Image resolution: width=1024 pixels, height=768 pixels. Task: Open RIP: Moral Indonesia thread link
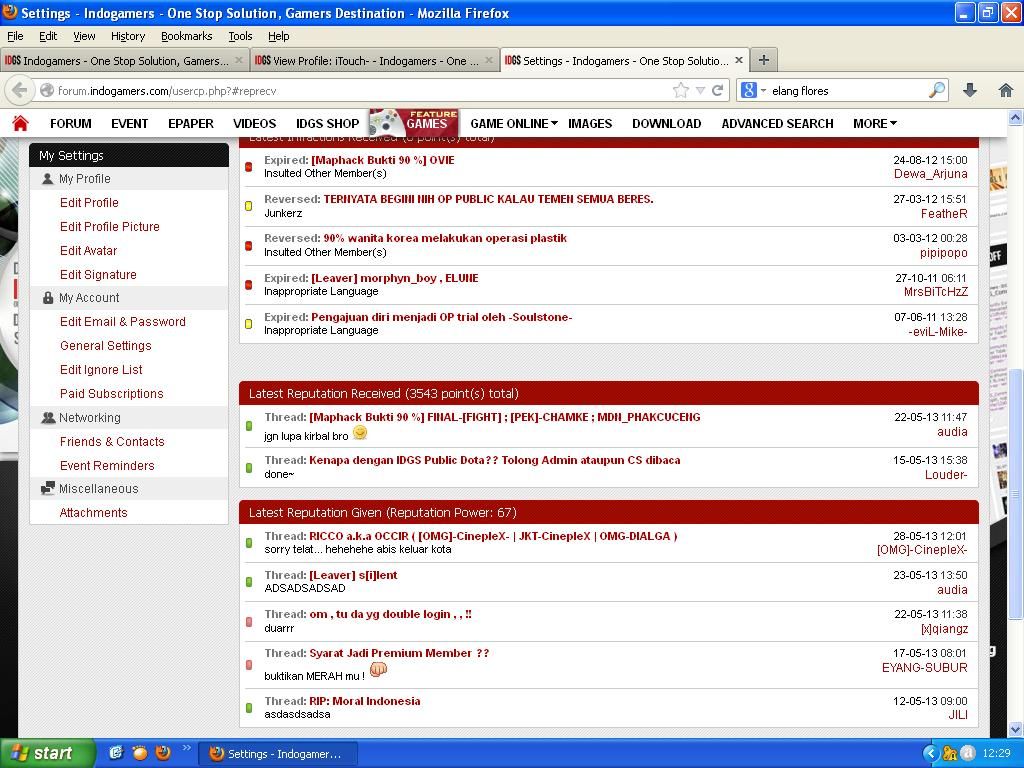coord(364,701)
